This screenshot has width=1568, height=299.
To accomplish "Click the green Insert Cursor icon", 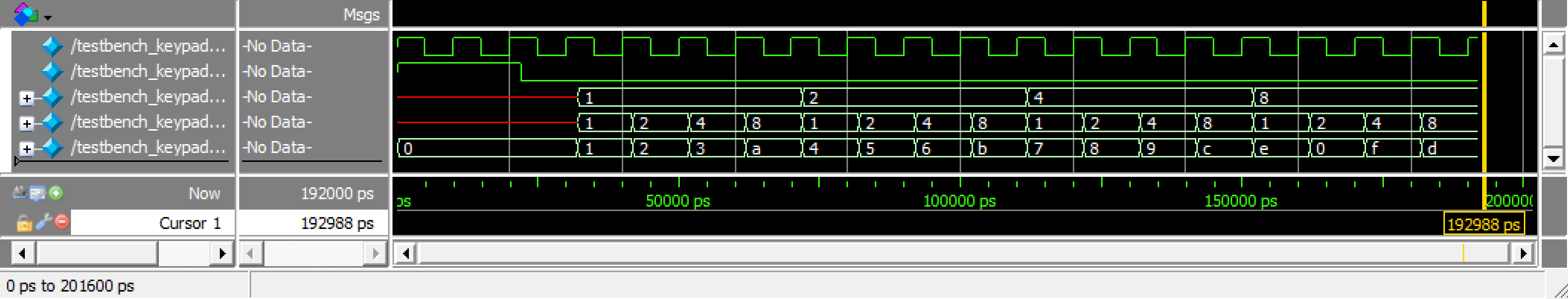I will coord(56,194).
